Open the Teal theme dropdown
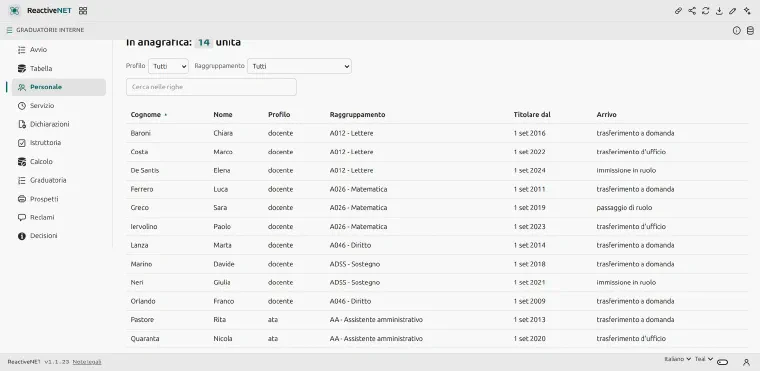This screenshot has height=371, width=760. click(704, 359)
